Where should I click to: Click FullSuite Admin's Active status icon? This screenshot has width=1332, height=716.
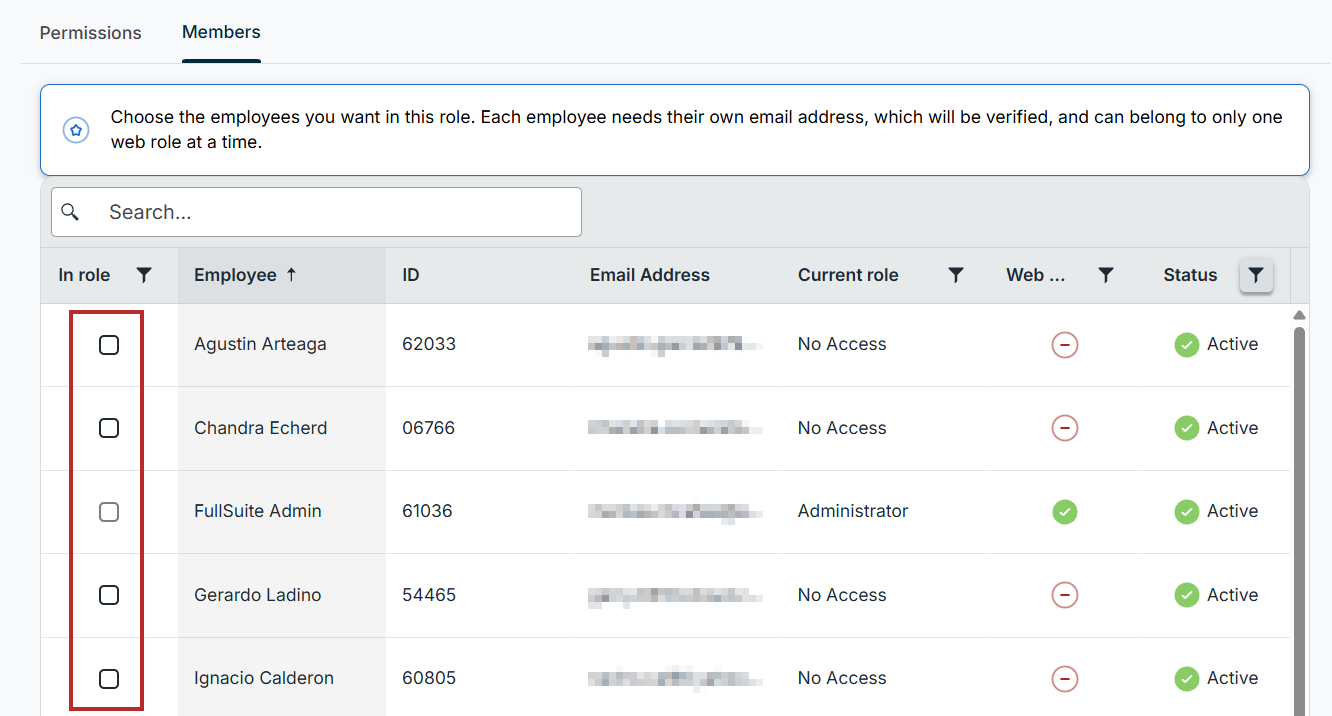1187,512
